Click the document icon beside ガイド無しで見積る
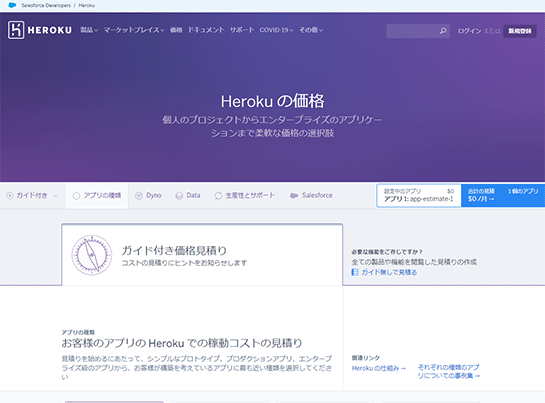This screenshot has width=545, height=403. (355, 272)
